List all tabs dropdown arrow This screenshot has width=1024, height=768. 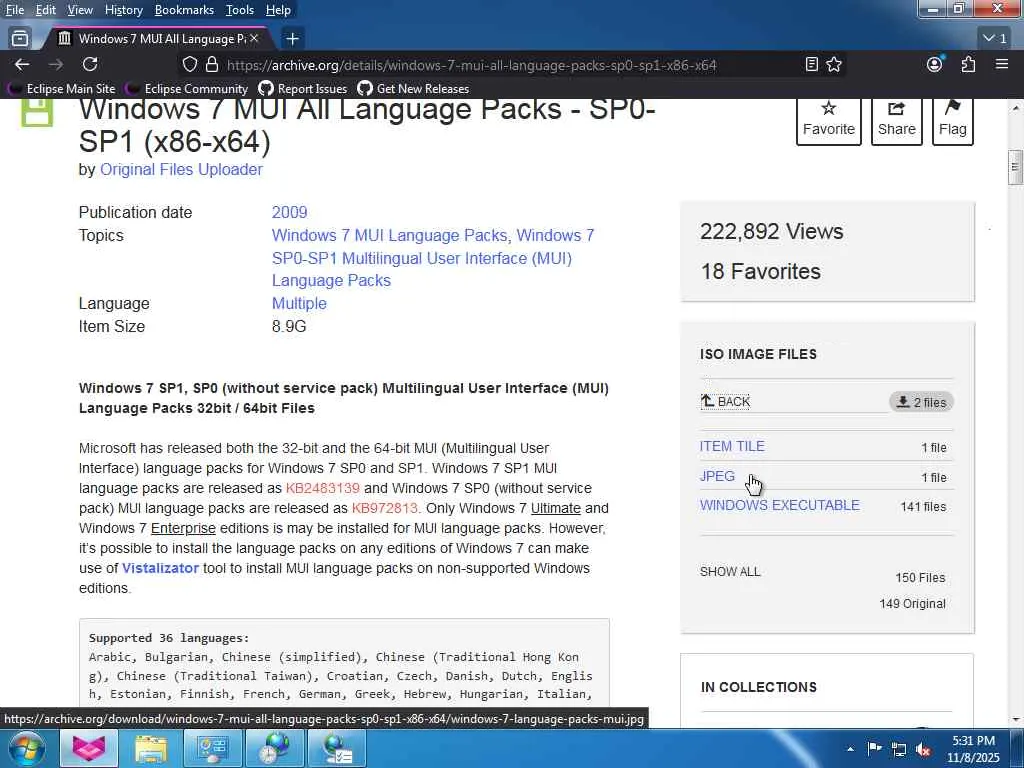click(x=995, y=39)
